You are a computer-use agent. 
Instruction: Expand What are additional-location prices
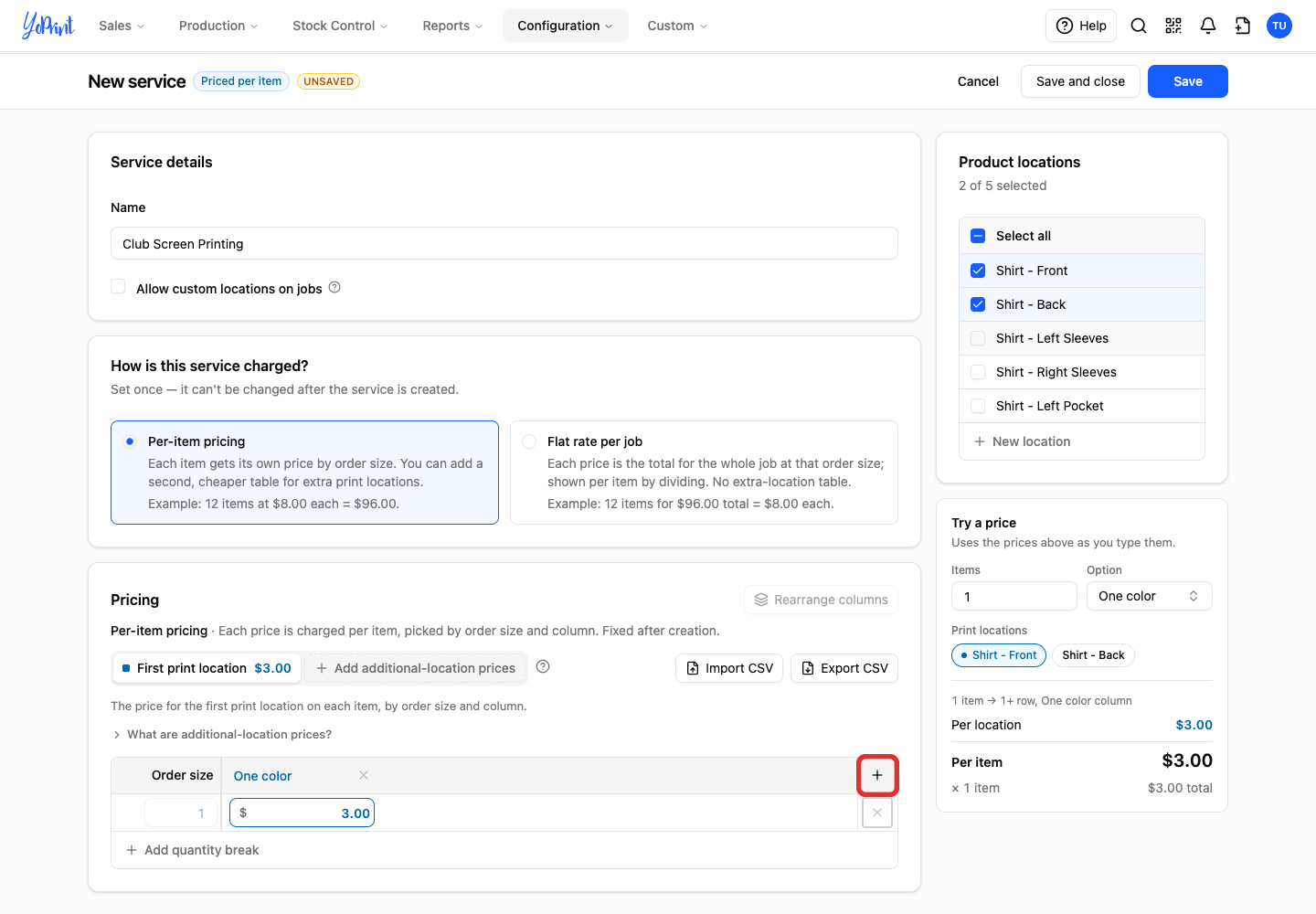pos(221,734)
